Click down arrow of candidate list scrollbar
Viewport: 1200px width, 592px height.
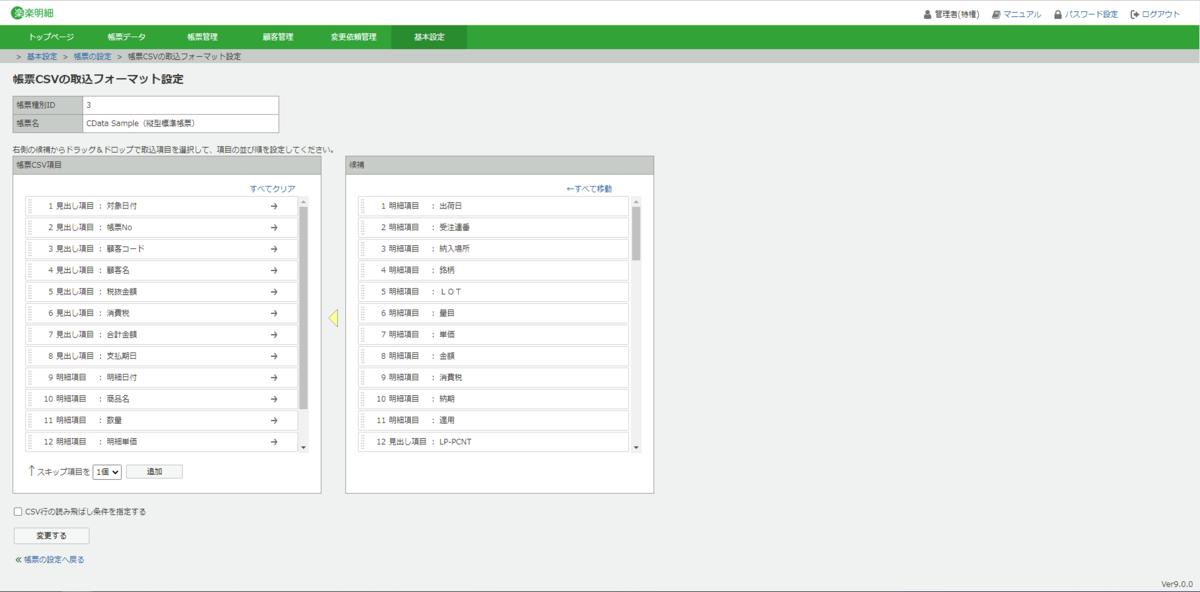[x=636, y=448]
